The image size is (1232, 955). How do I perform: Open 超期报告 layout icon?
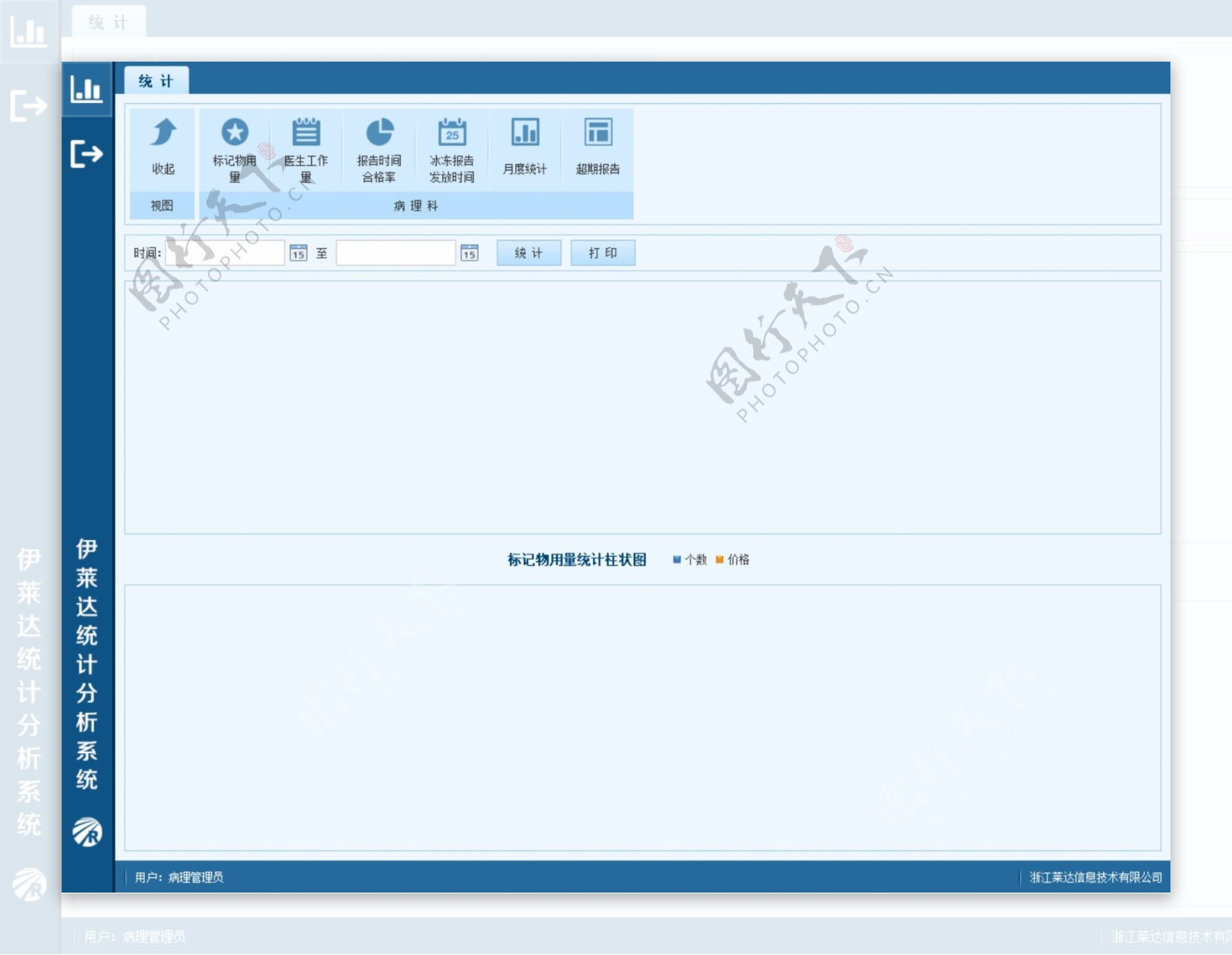598,132
